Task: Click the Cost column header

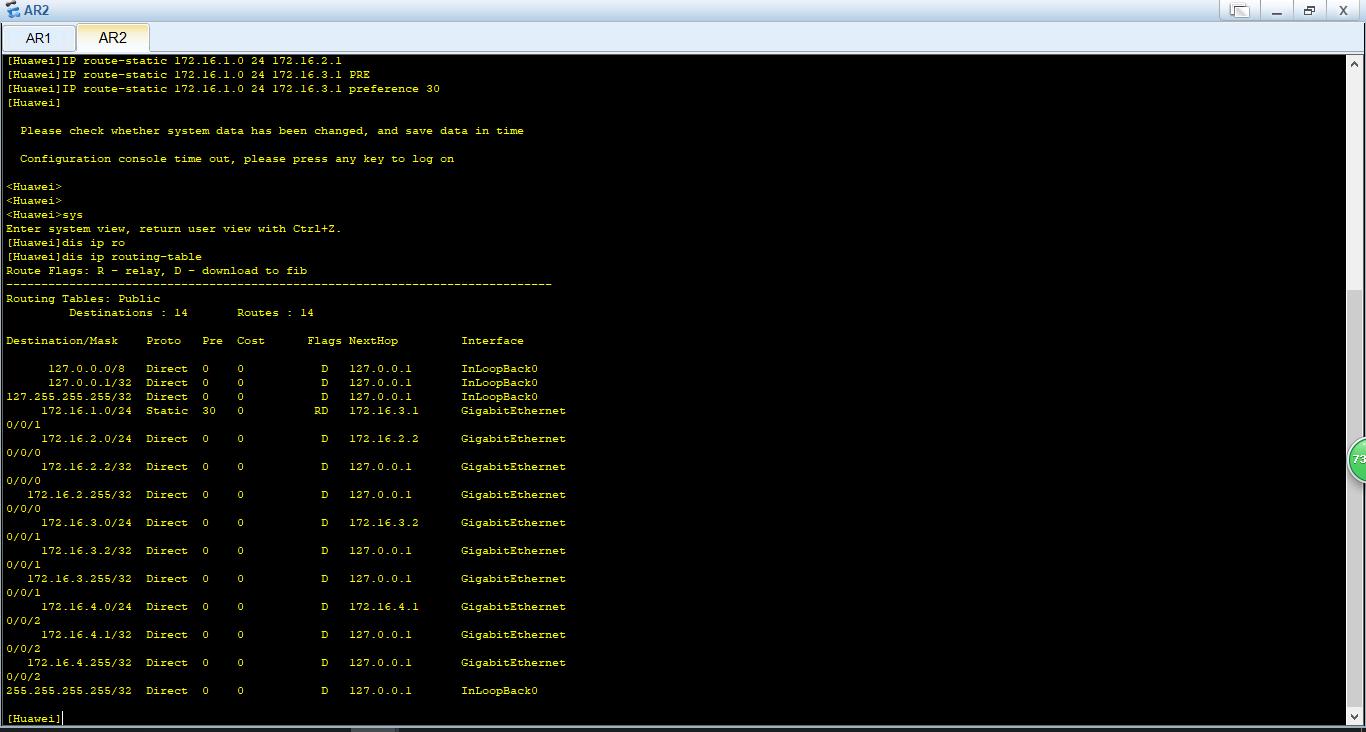Action: pos(251,341)
